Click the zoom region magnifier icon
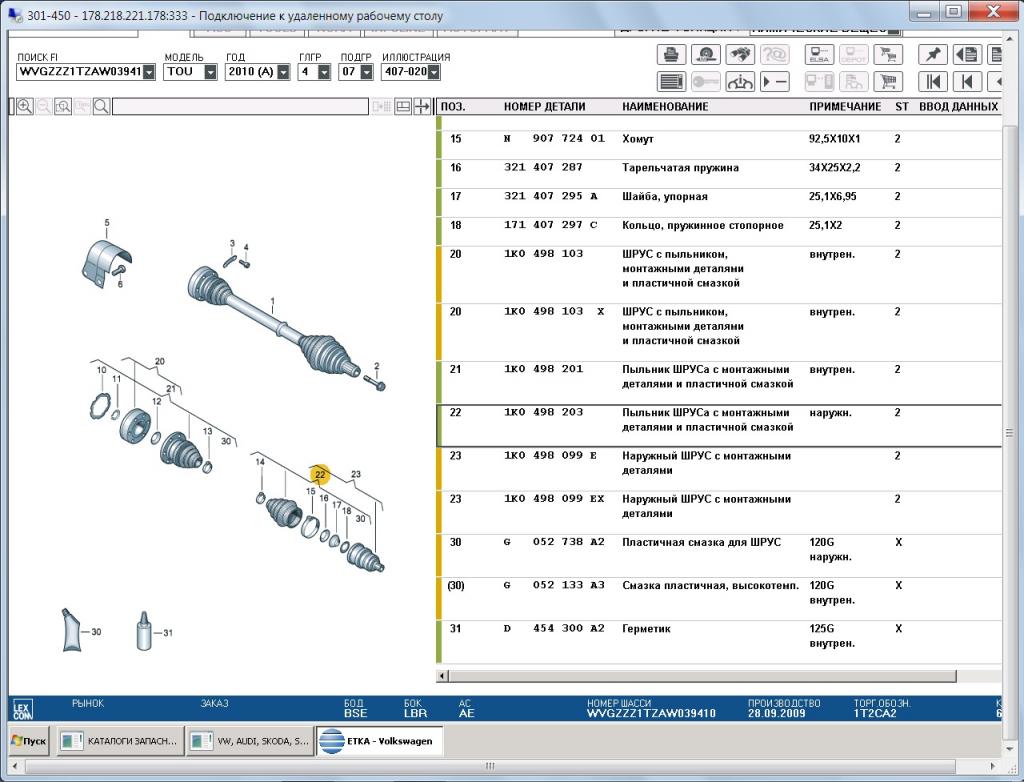Viewport: 1024px width, 782px height. coord(63,106)
